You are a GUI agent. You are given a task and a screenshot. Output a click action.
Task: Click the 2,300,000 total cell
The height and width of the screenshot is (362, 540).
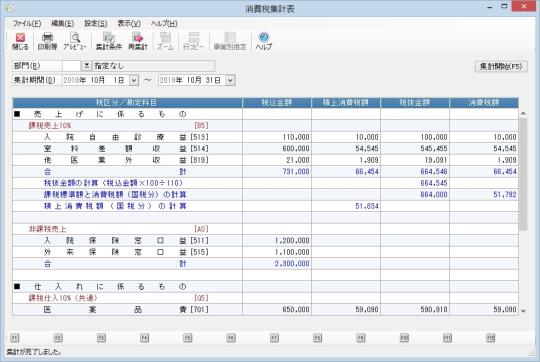click(277, 263)
